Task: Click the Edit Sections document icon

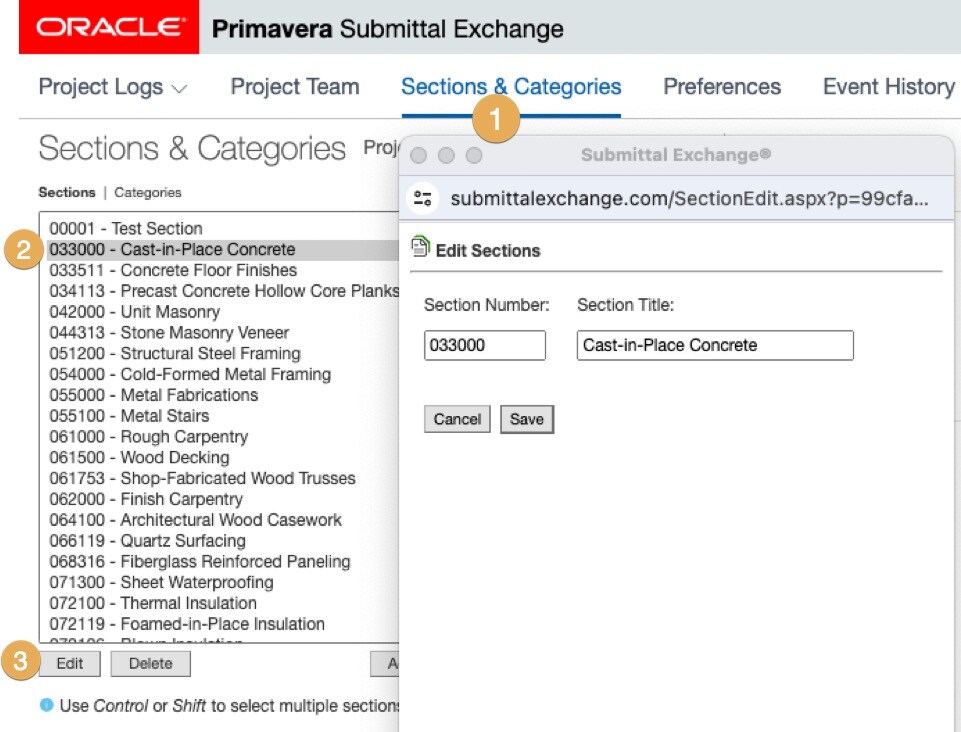Action: coord(421,249)
